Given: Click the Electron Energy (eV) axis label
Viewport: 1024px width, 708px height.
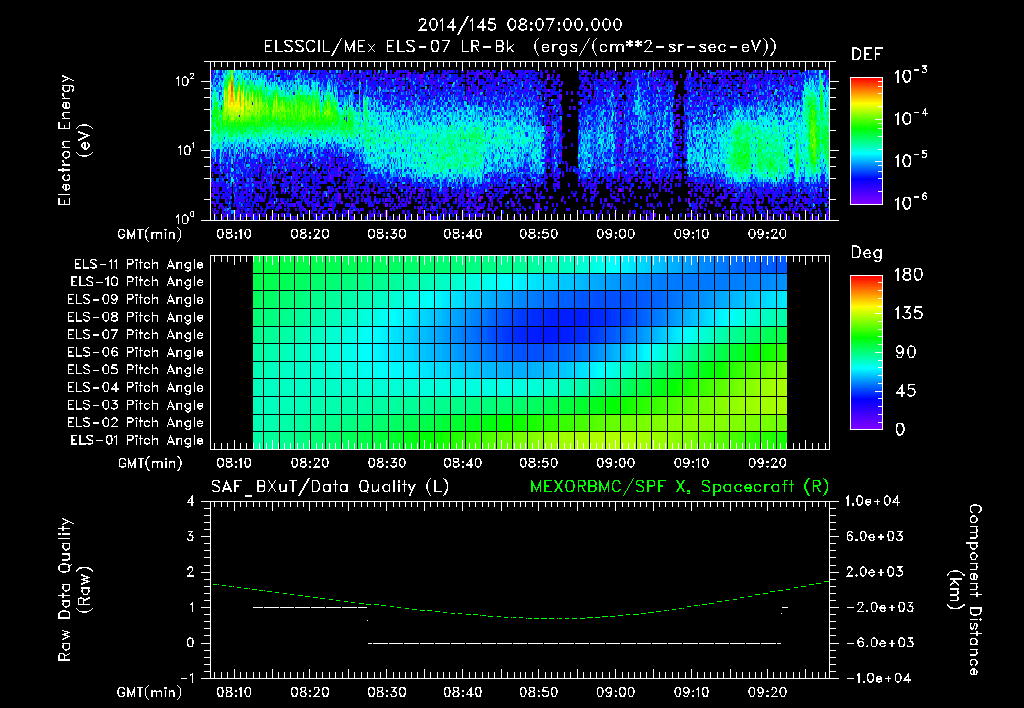Looking at the screenshot, I should 74,140.
